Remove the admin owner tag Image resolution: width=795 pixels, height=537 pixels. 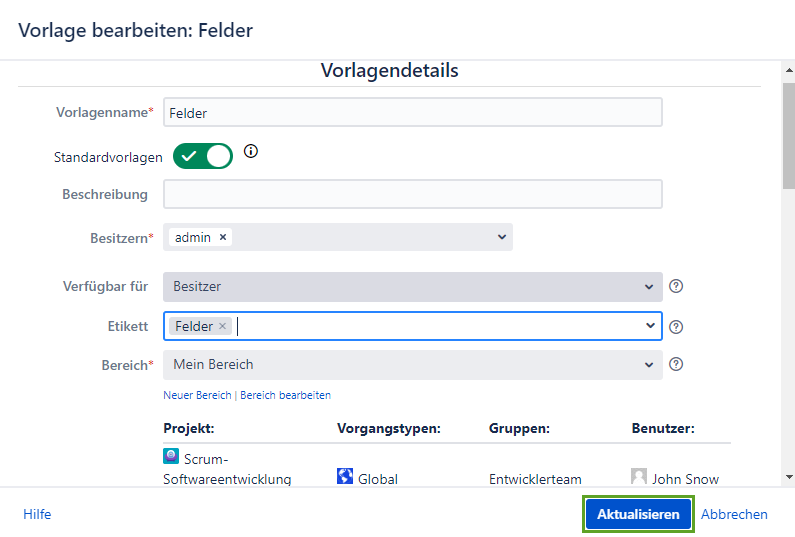pyautogui.click(x=223, y=237)
